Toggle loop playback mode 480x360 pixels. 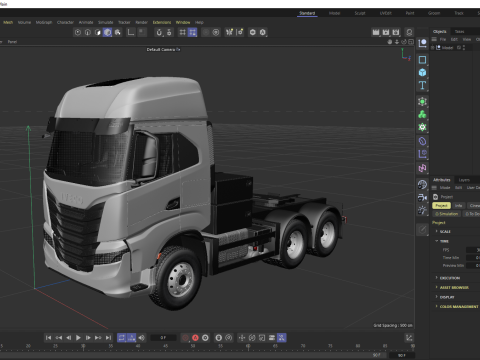[x=122, y=338]
